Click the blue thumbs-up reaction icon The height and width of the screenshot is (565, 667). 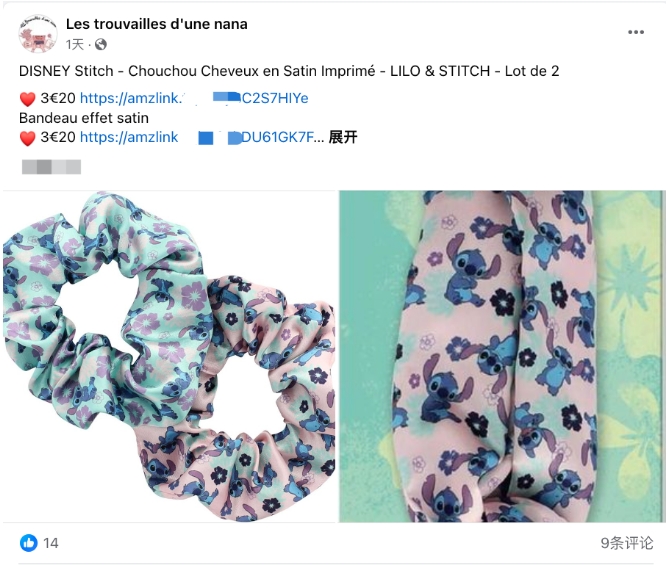click(x=29, y=543)
